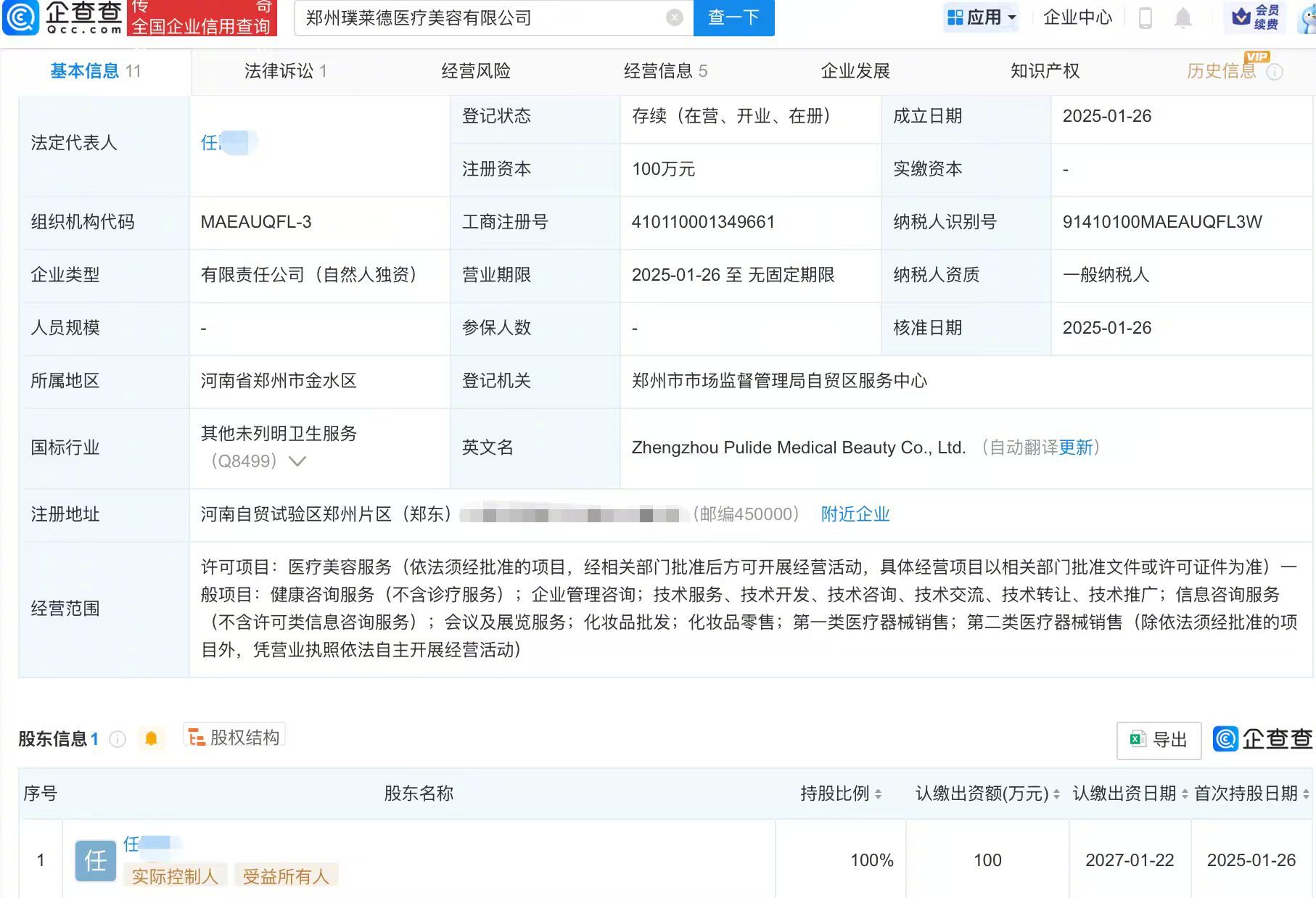Click the history information info icon
The image size is (1316, 898).
point(1275,72)
